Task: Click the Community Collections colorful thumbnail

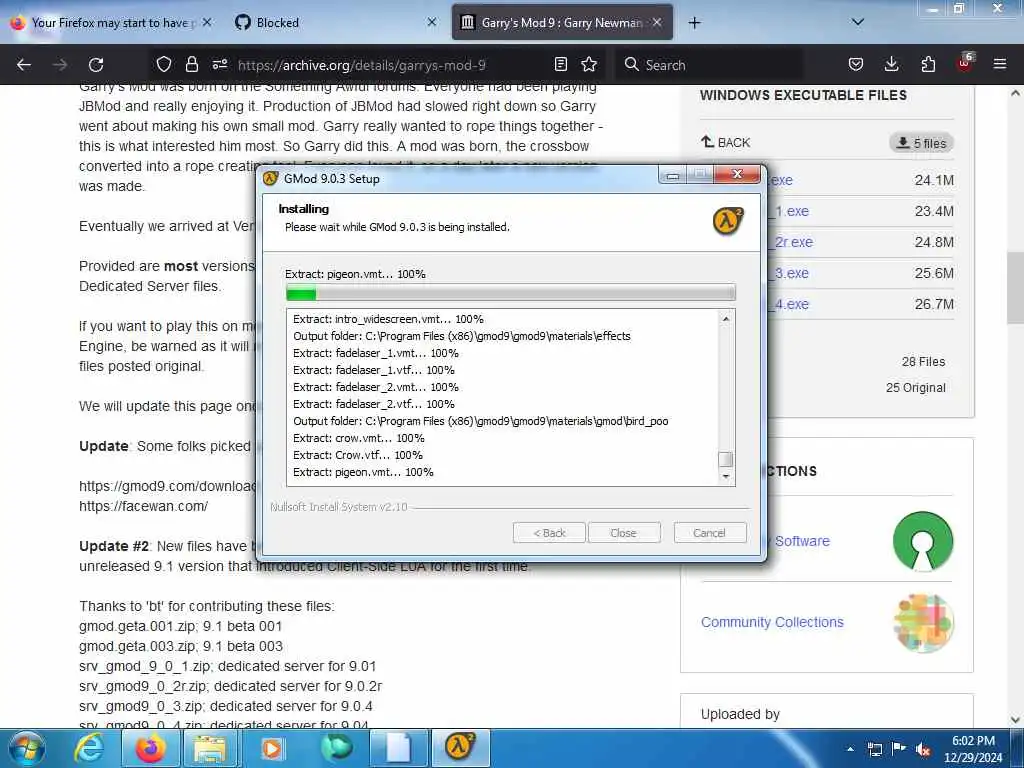Action: 923,622
